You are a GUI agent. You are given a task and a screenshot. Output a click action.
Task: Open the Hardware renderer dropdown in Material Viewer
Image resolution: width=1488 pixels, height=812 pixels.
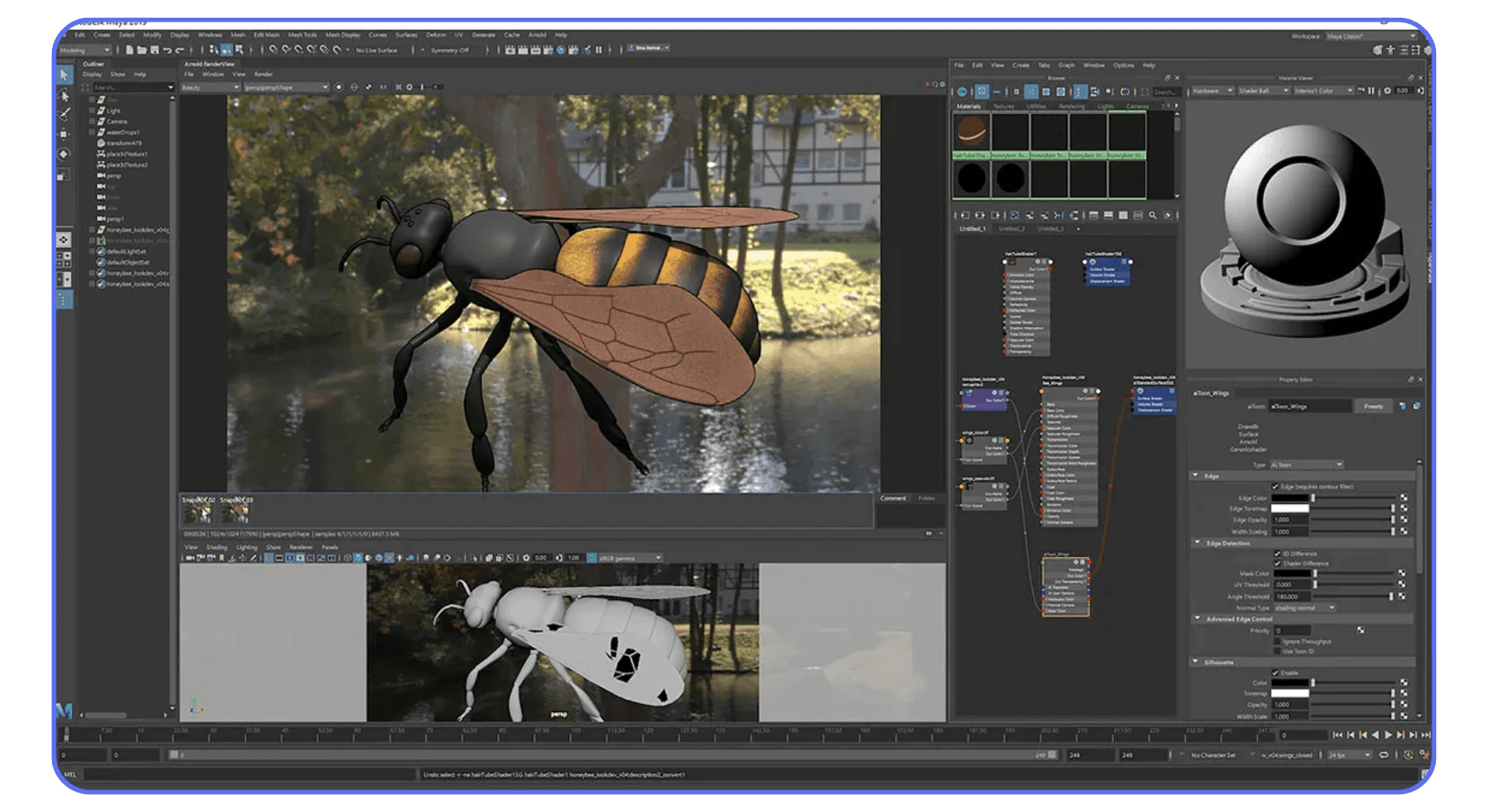pyautogui.click(x=1212, y=91)
